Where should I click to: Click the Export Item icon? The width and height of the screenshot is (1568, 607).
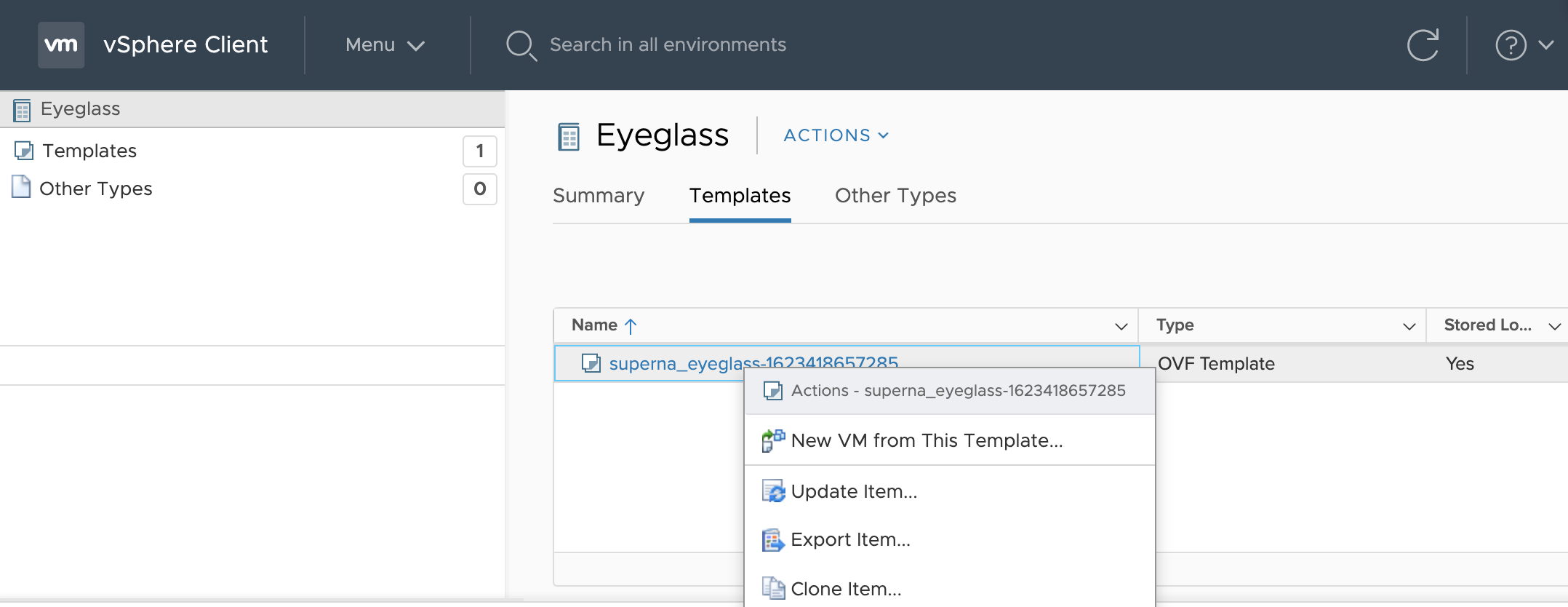pyautogui.click(x=773, y=540)
